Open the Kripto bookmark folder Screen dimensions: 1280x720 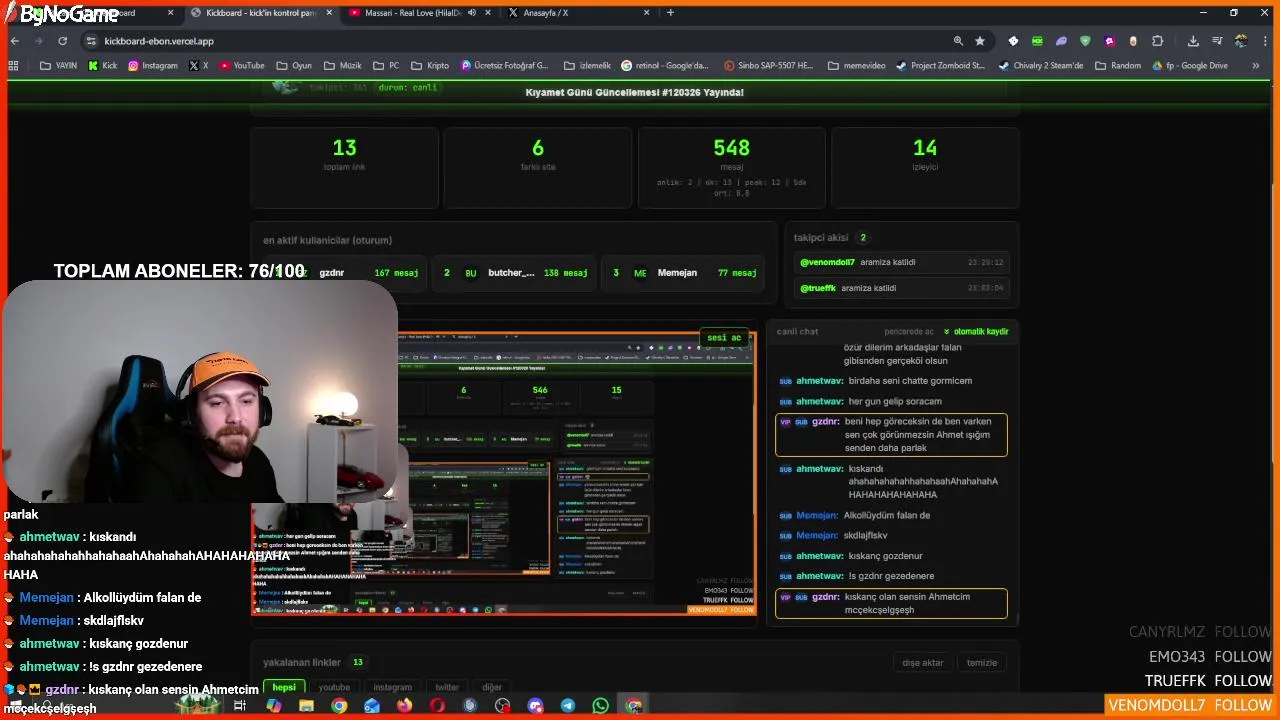point(430,65)
